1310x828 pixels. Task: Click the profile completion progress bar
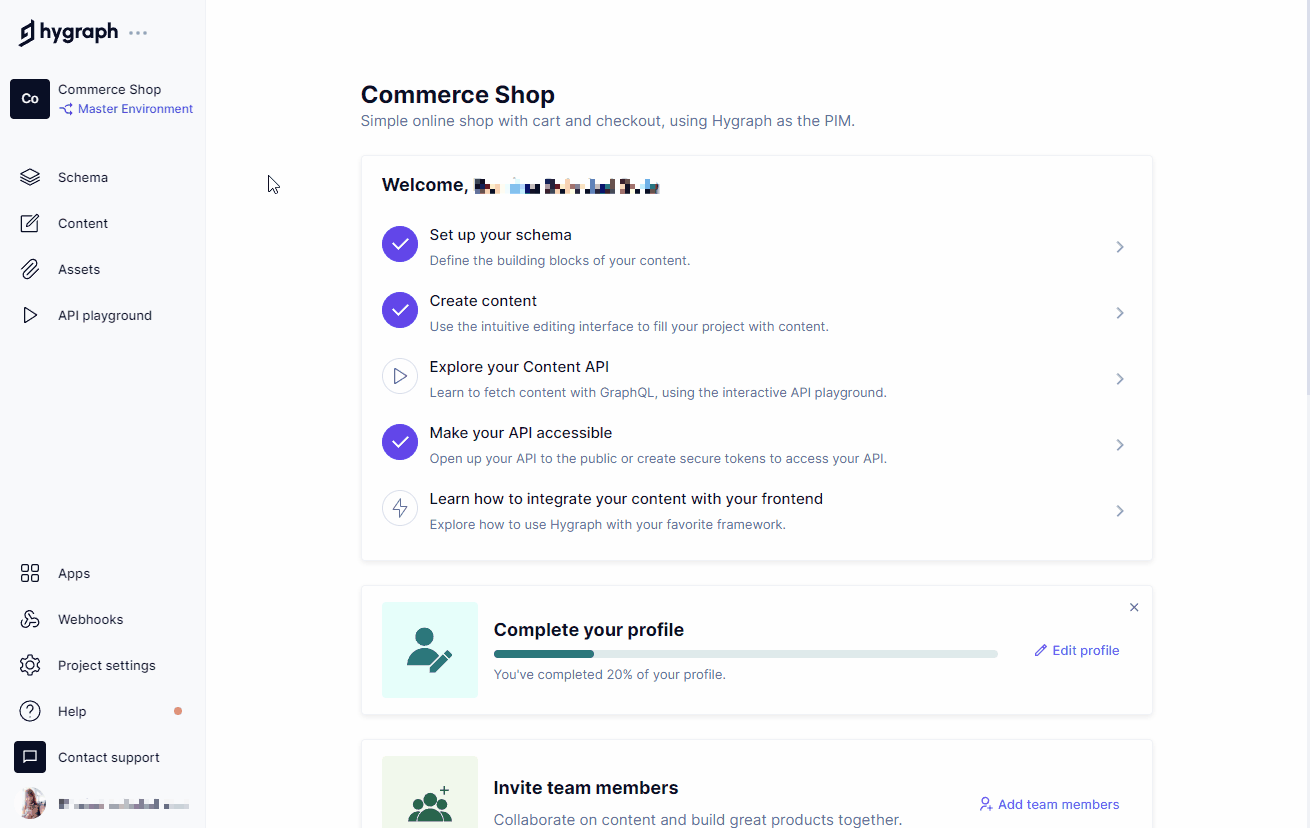tap(745, 653)
